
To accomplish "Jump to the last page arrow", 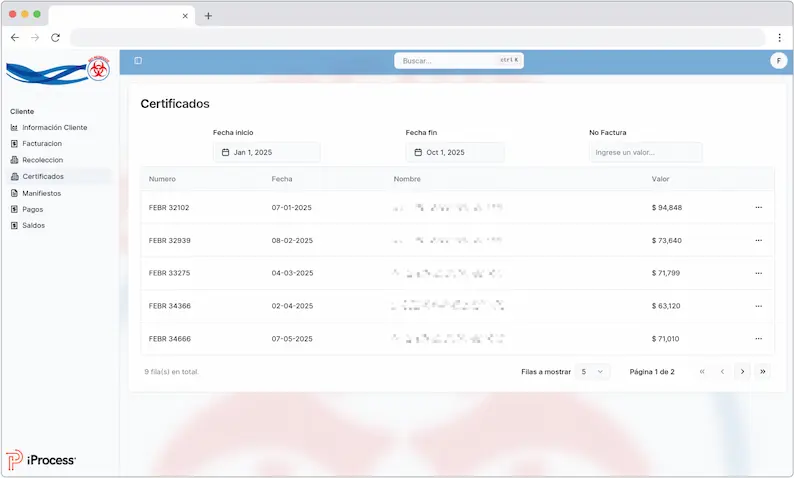I will 763,372.
